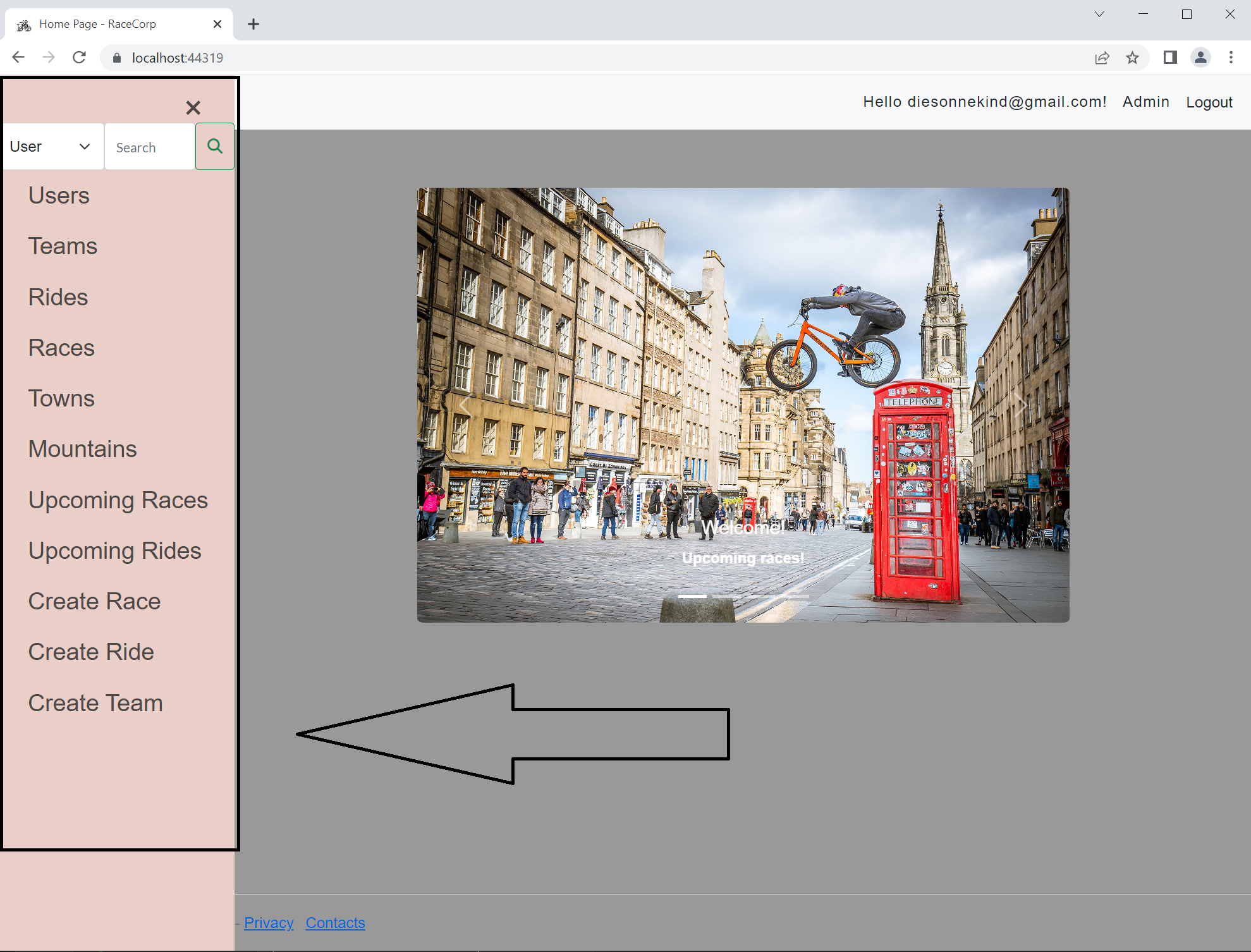The width and height of the screenshot is (1251, 952).
Task: Click the Hello diesonnekind@gmail.com profile link
Action: coord(985,102)
